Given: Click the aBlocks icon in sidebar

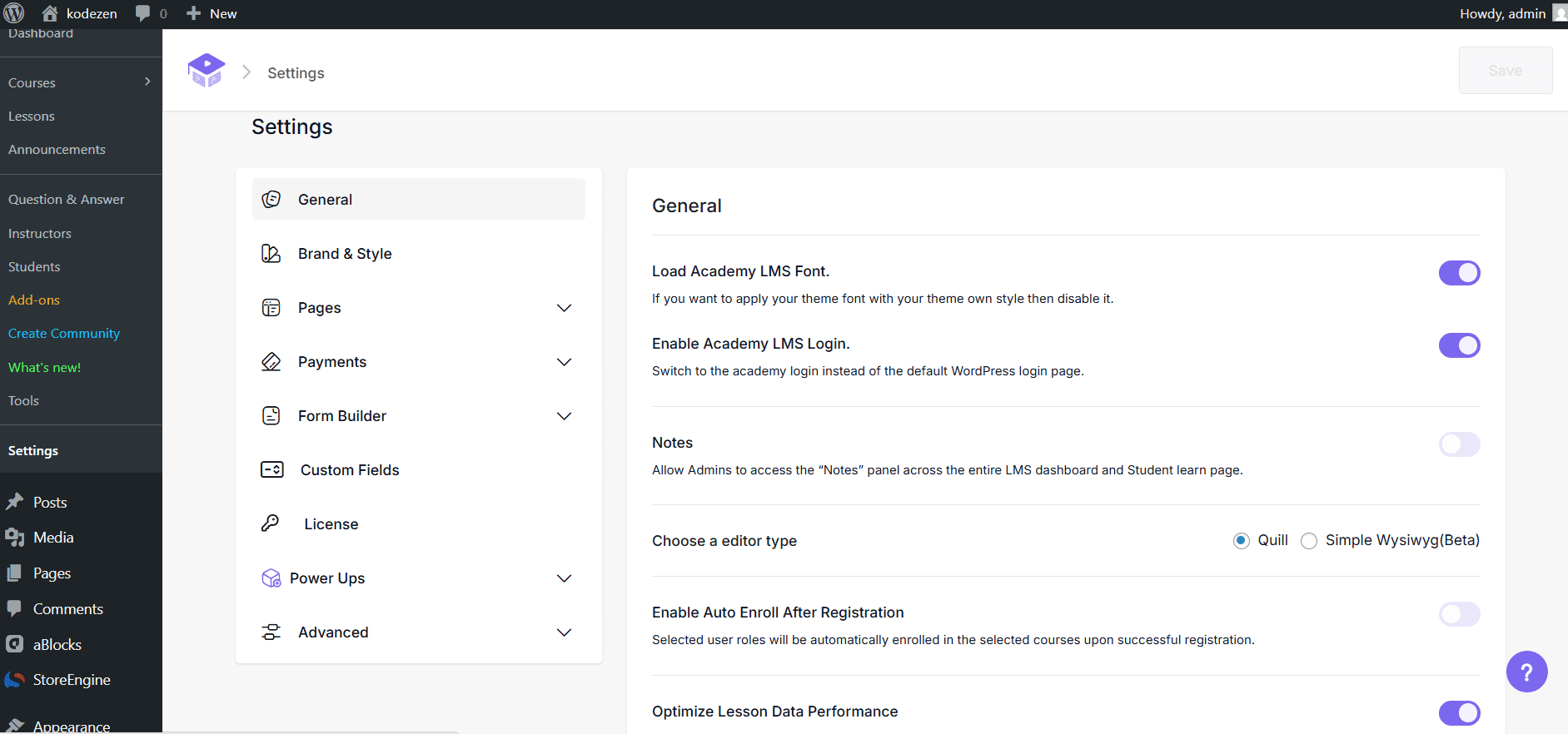Looking at the screenshot, I should pos(15,644).
